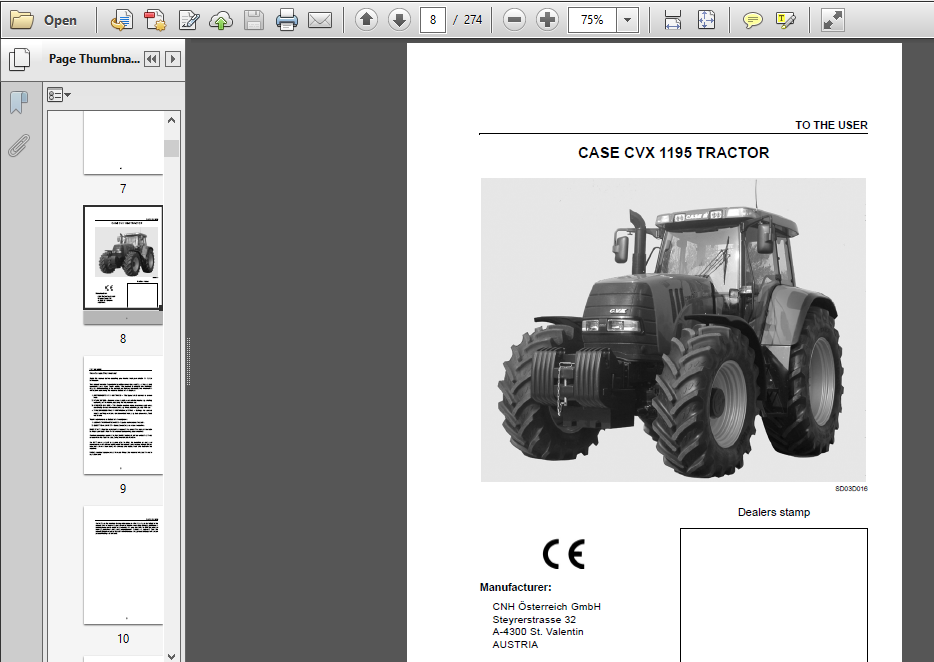This screenshot has height=662, width=934.
Task: Click the '/ 274' total pages text
Action: point(468,20)
